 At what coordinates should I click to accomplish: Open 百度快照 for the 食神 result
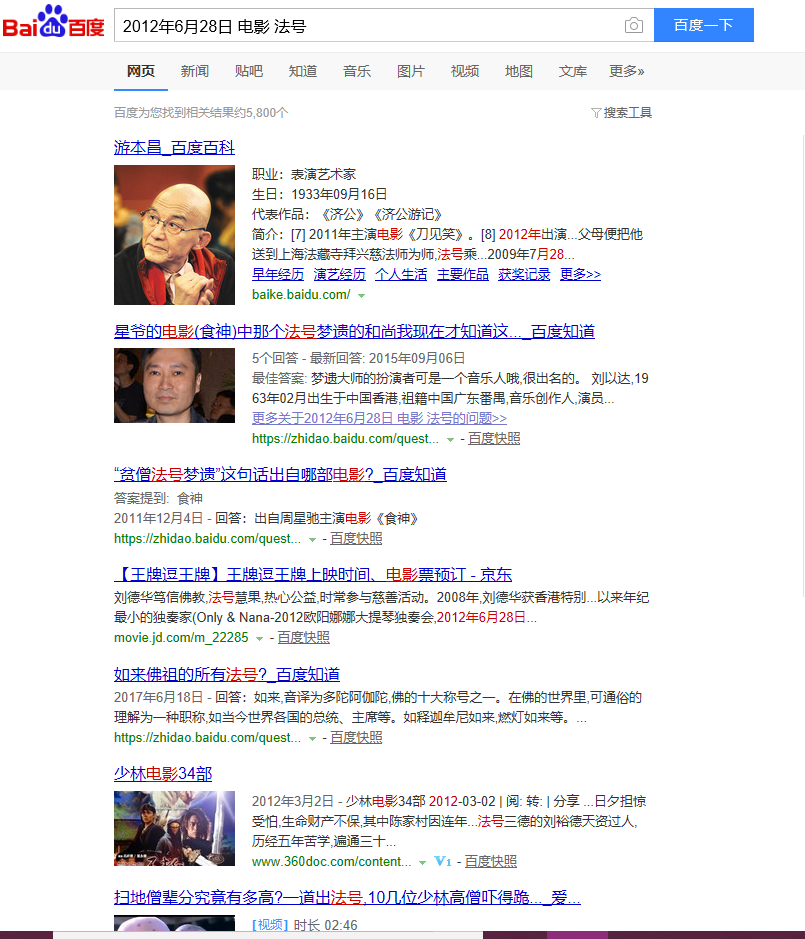pyautogui.click(x=494, y=438)
